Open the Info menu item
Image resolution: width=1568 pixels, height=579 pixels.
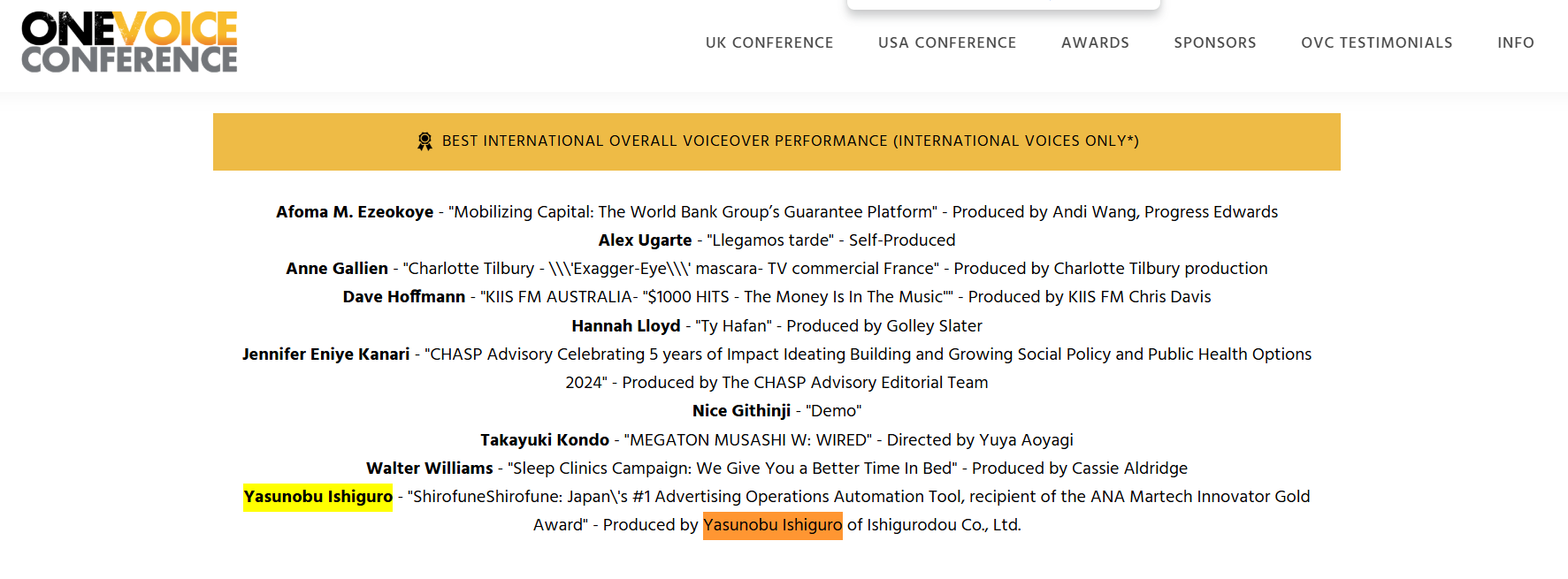point(1516,42)
